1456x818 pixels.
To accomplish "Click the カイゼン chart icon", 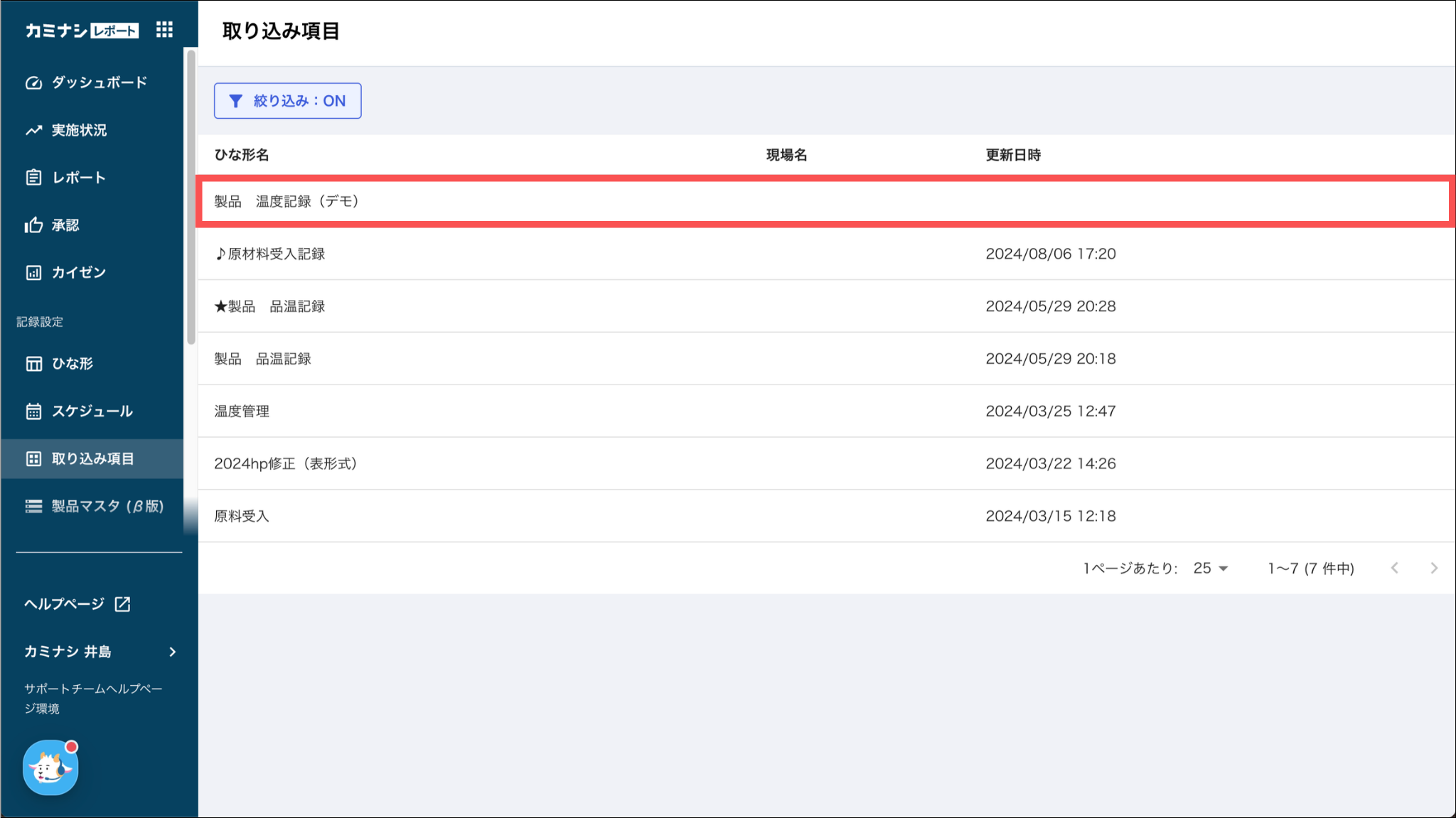I will 33,273.
